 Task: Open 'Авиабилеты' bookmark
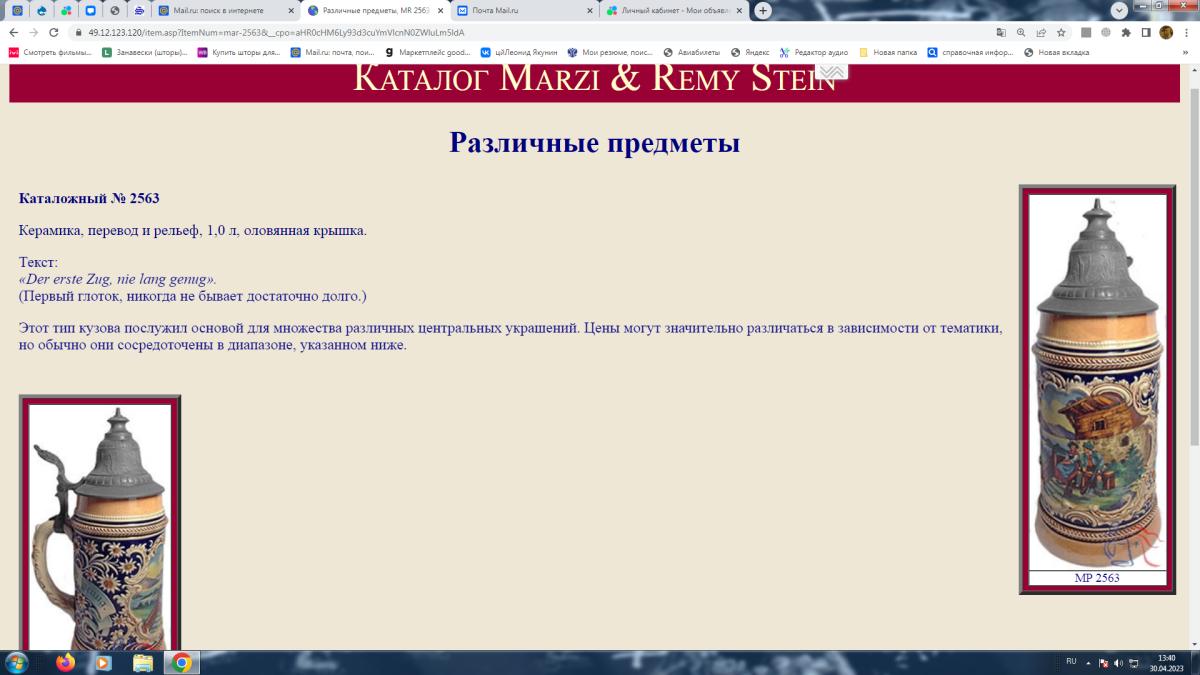(691, 52)
